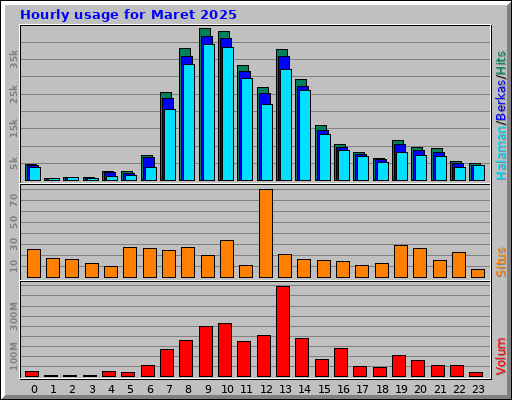Viewport: 512px width, 400px height.
Task: Click the cyan Halaman bar at hour 13
Action: [286, 125]
